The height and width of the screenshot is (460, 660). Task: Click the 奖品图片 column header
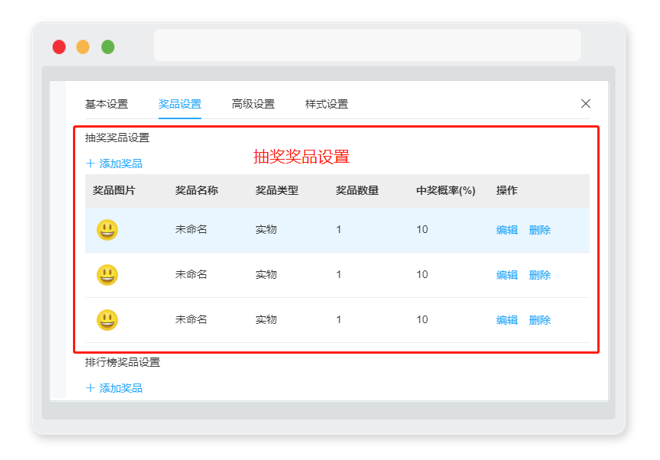tap(114, 191)
